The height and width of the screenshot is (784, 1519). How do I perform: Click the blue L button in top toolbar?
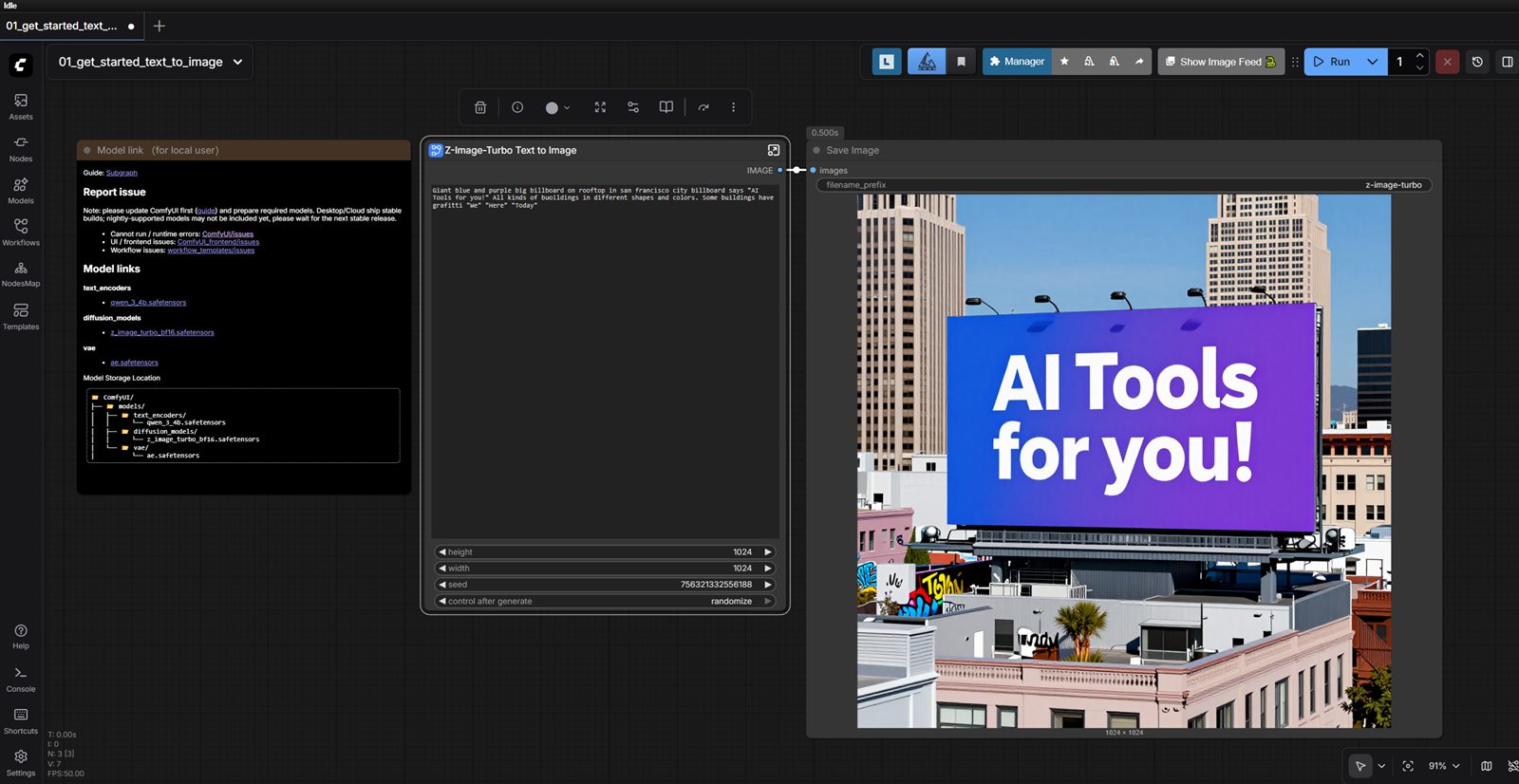tap(887, 62)
